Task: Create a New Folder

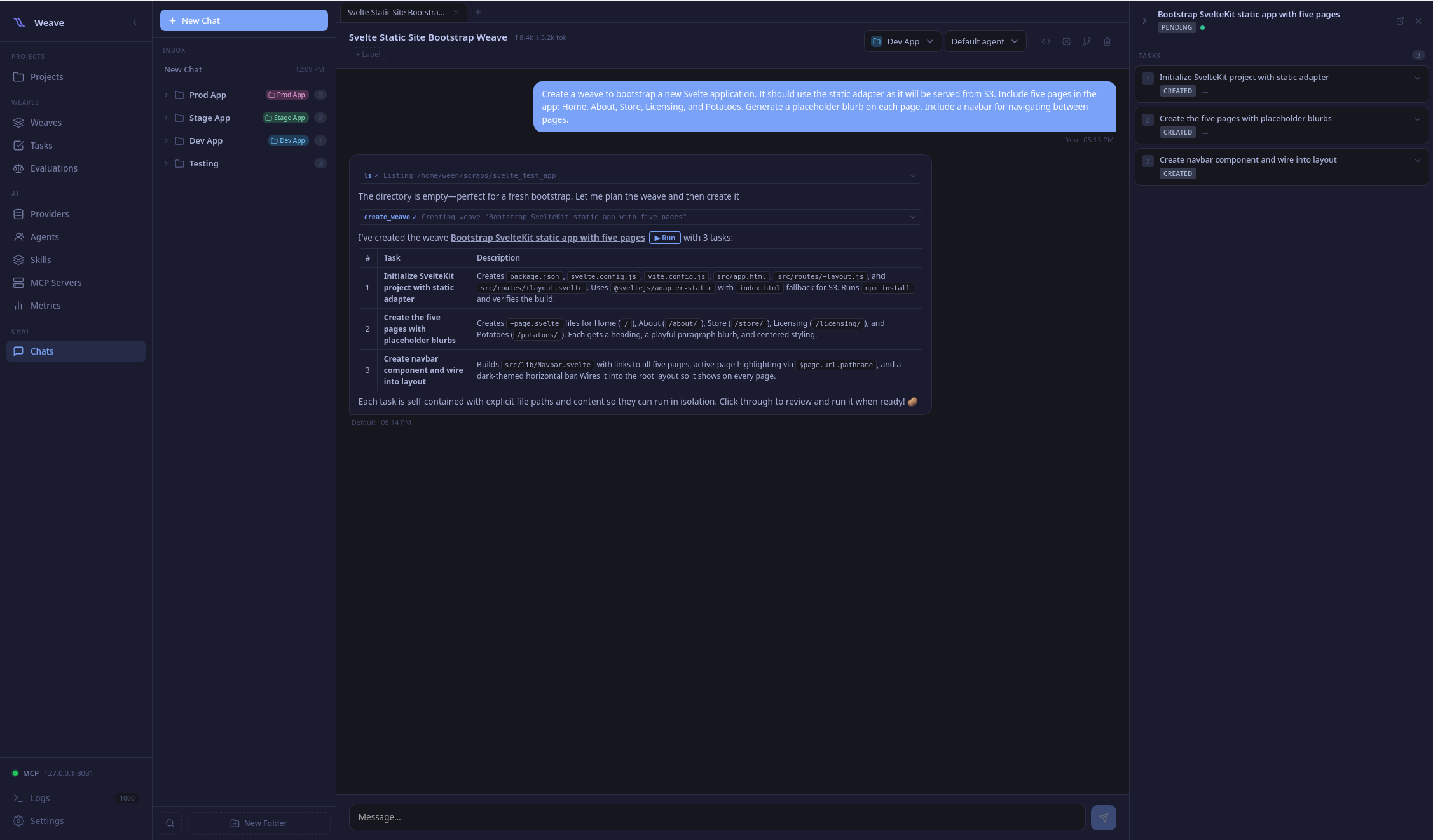Action: coord(259,823)
